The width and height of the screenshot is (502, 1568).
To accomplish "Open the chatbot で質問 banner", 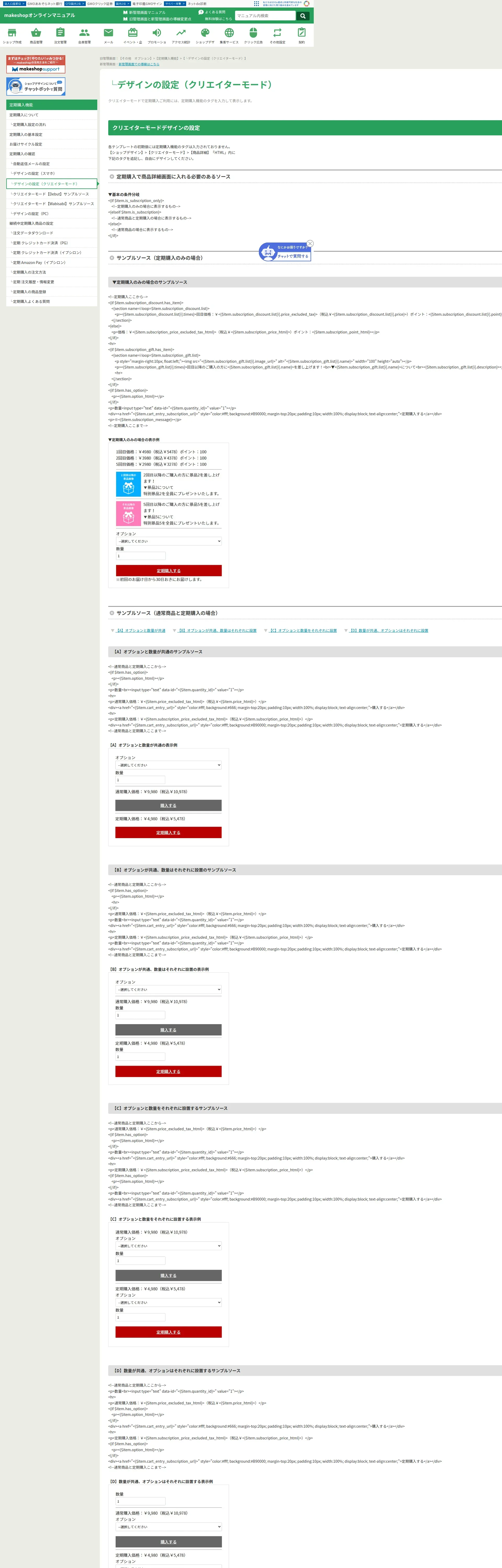I will (x=36, y=87).
